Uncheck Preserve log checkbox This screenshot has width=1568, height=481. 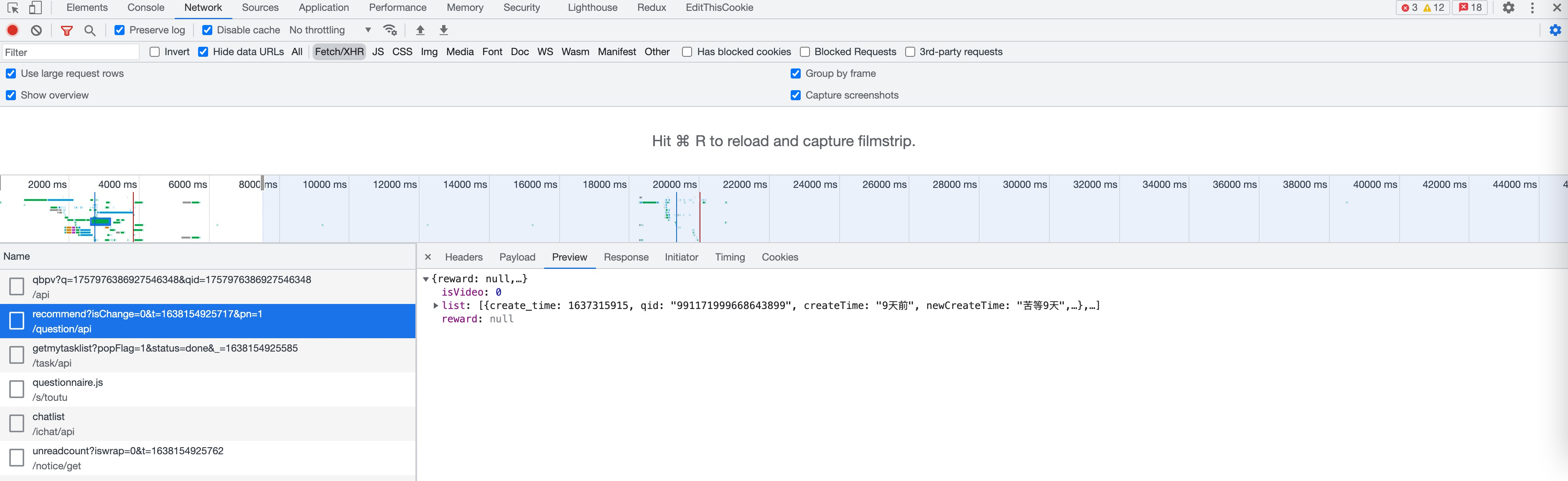(x=120, y=30)
